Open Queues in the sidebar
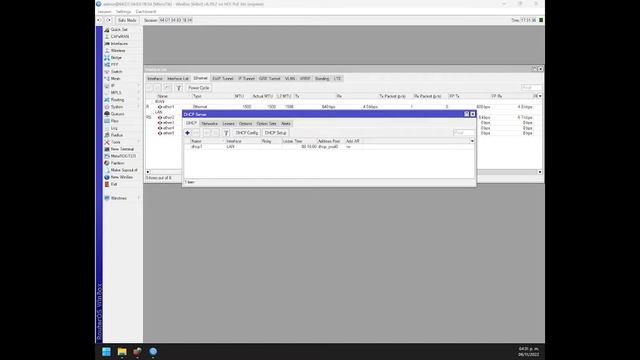This screenshot has height=360, width=640. (117, 114)
